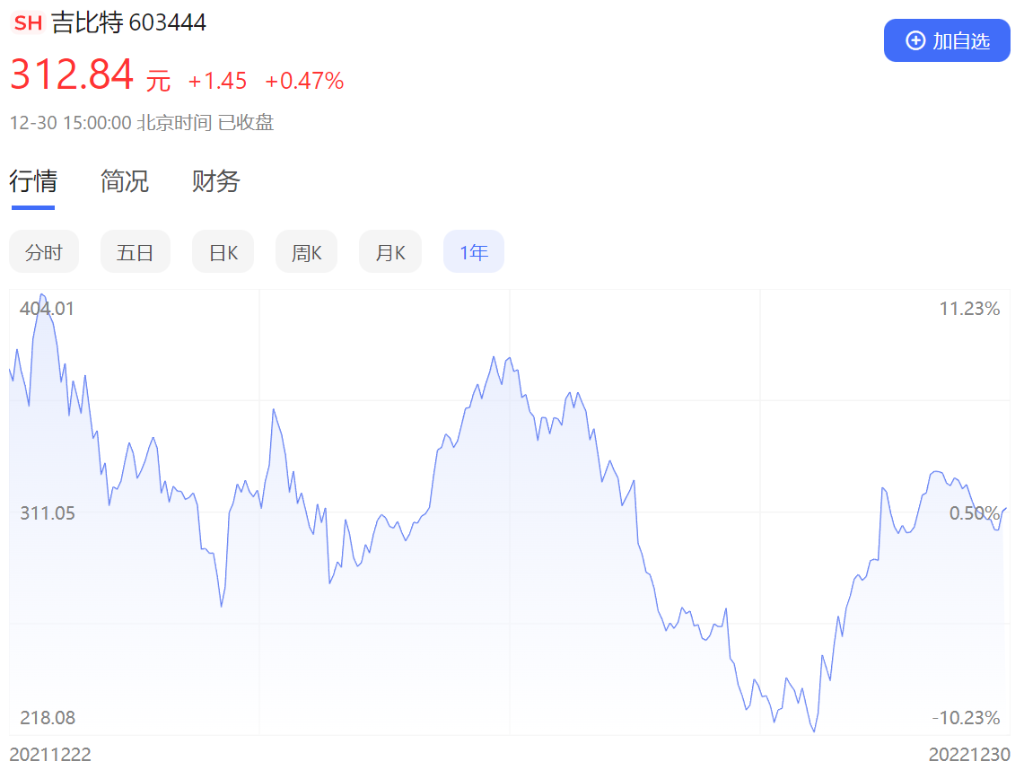Select the 日K chart period

tap(223, 251)
